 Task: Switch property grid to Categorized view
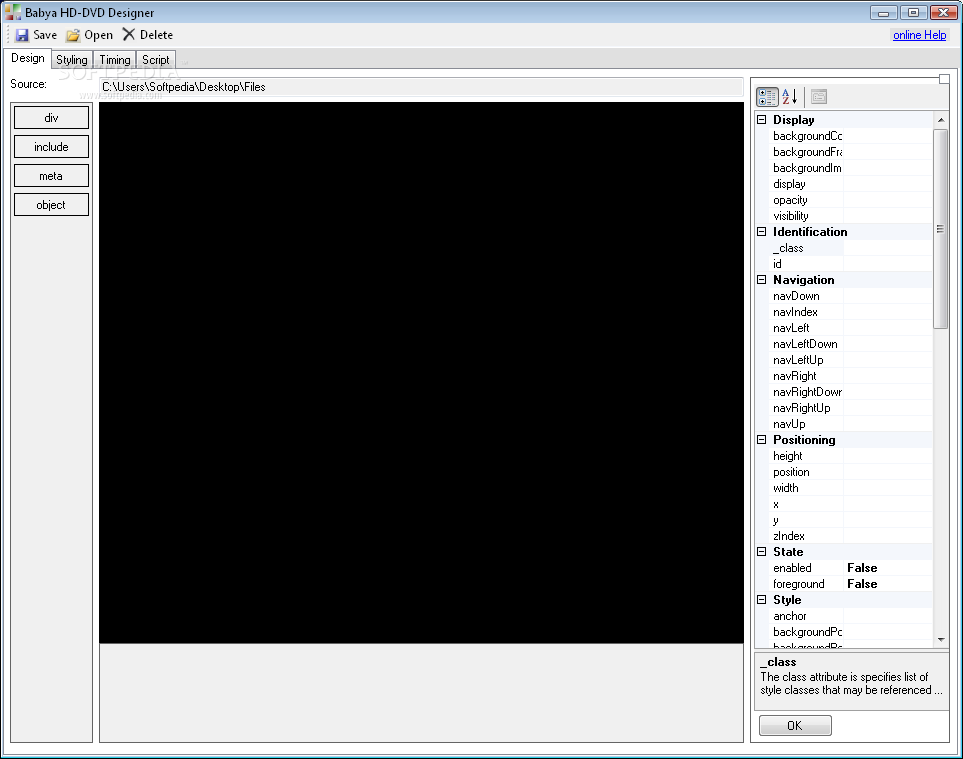[x=767, y=96]
